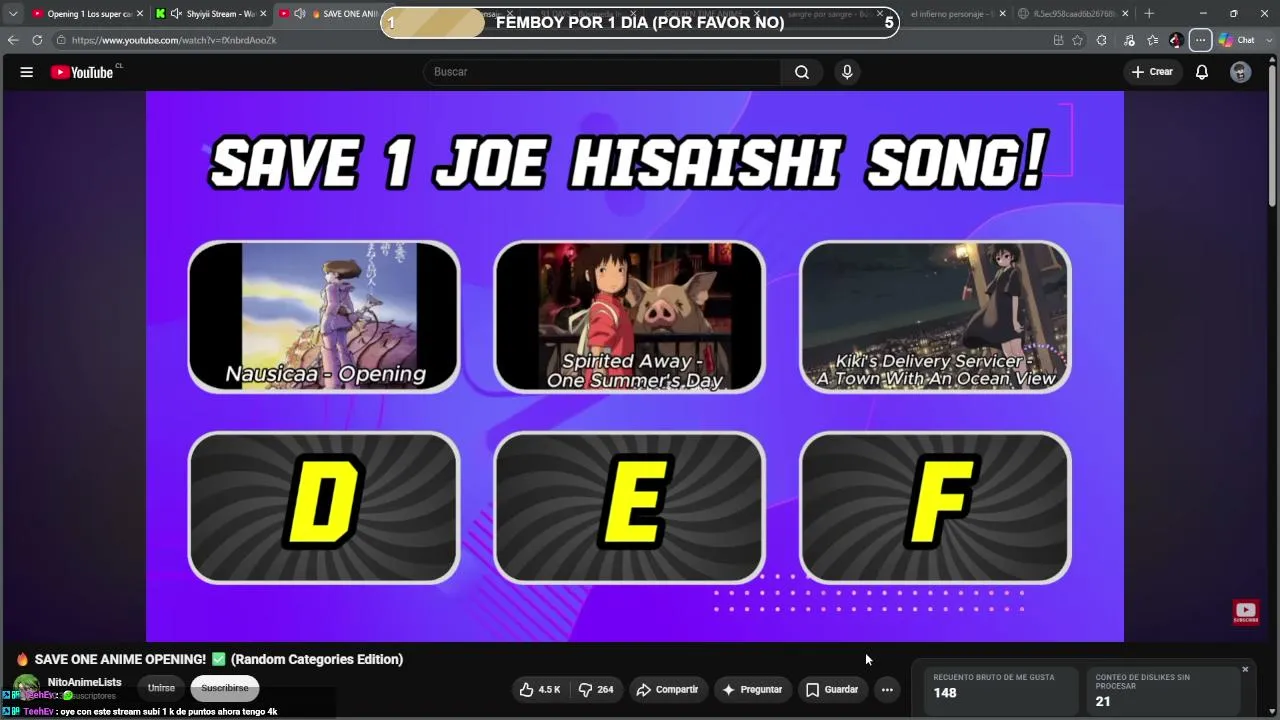Choose the hidden card labeled E

[x=630, y=507]
